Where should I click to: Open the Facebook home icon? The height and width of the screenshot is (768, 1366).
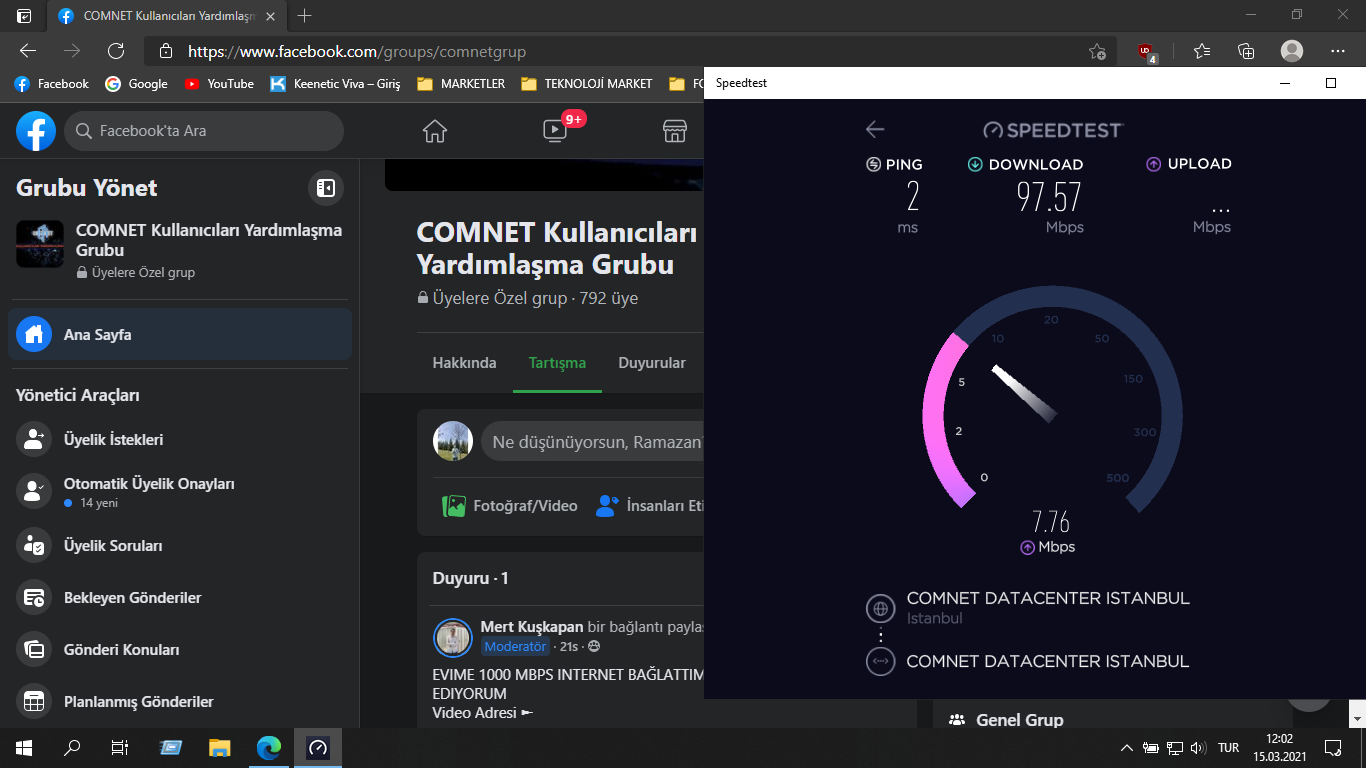[434, 131]
